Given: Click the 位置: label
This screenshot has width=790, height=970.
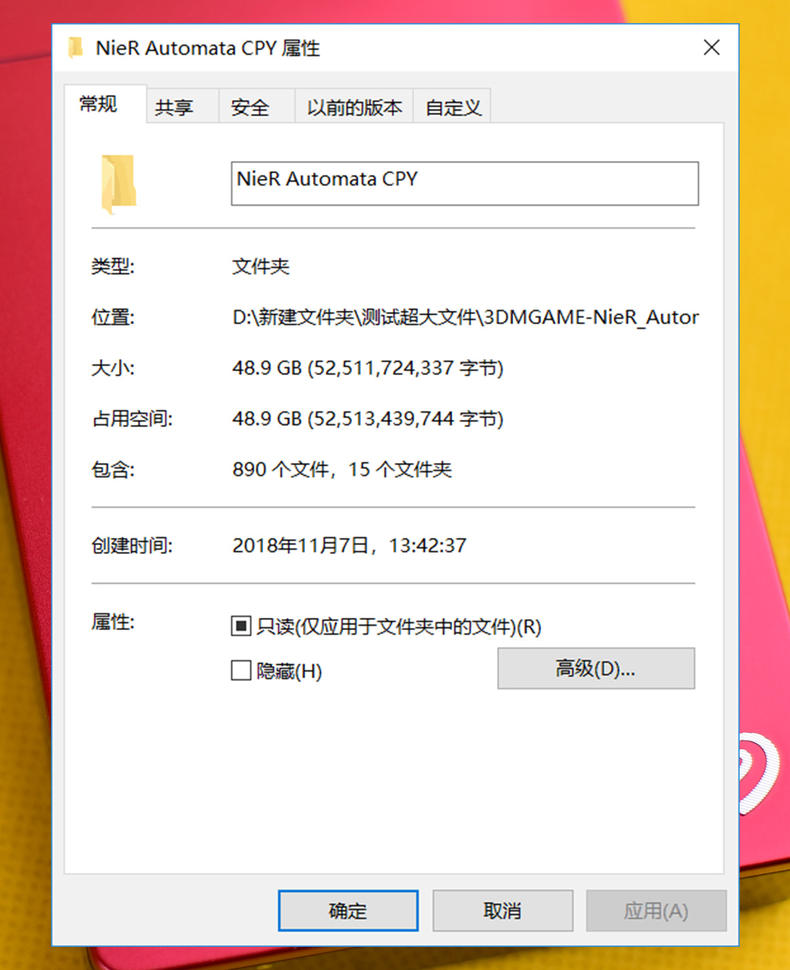Looking at the screenshot, I should (x=113, y=317).
